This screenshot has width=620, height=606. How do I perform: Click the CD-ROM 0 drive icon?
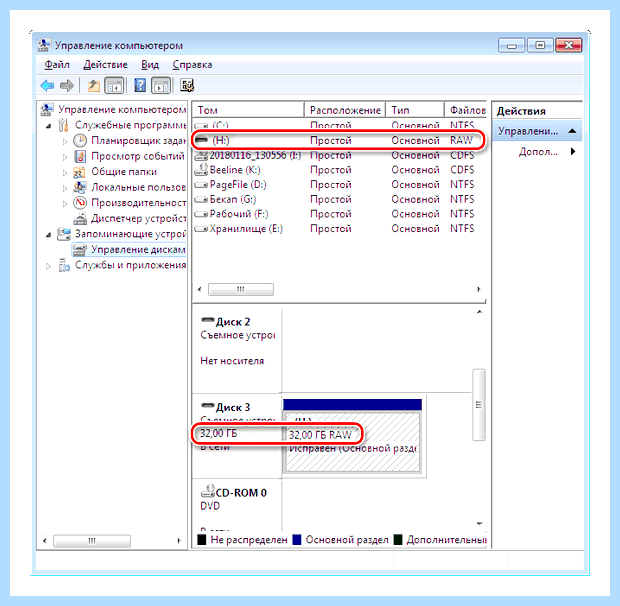coord(208,491)
